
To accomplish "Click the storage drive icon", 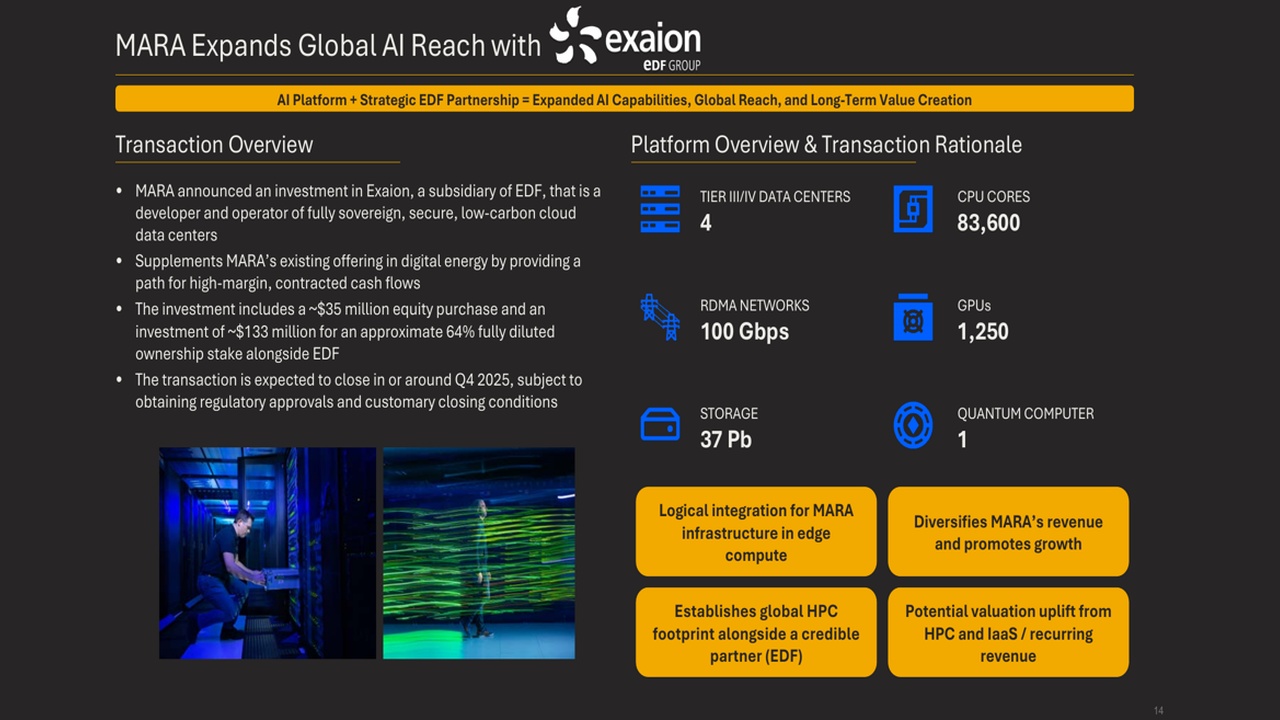I will coord(660,425).
